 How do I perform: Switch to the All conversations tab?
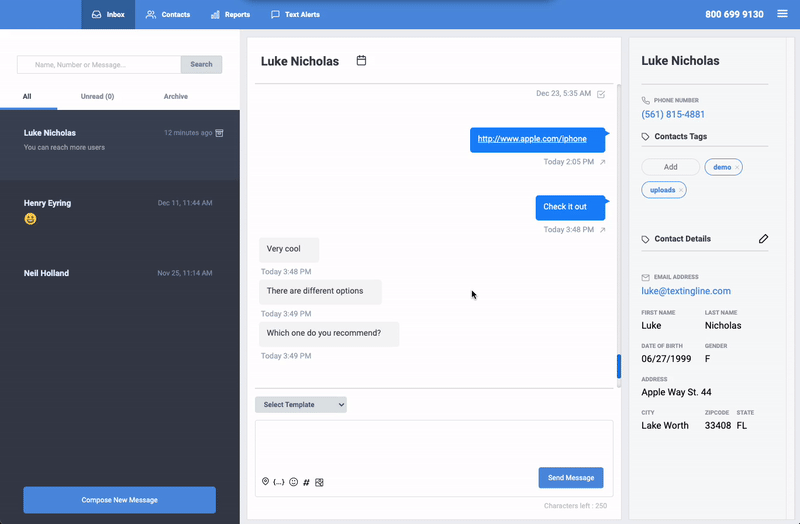pyautogui.click(x=27, y=96)
